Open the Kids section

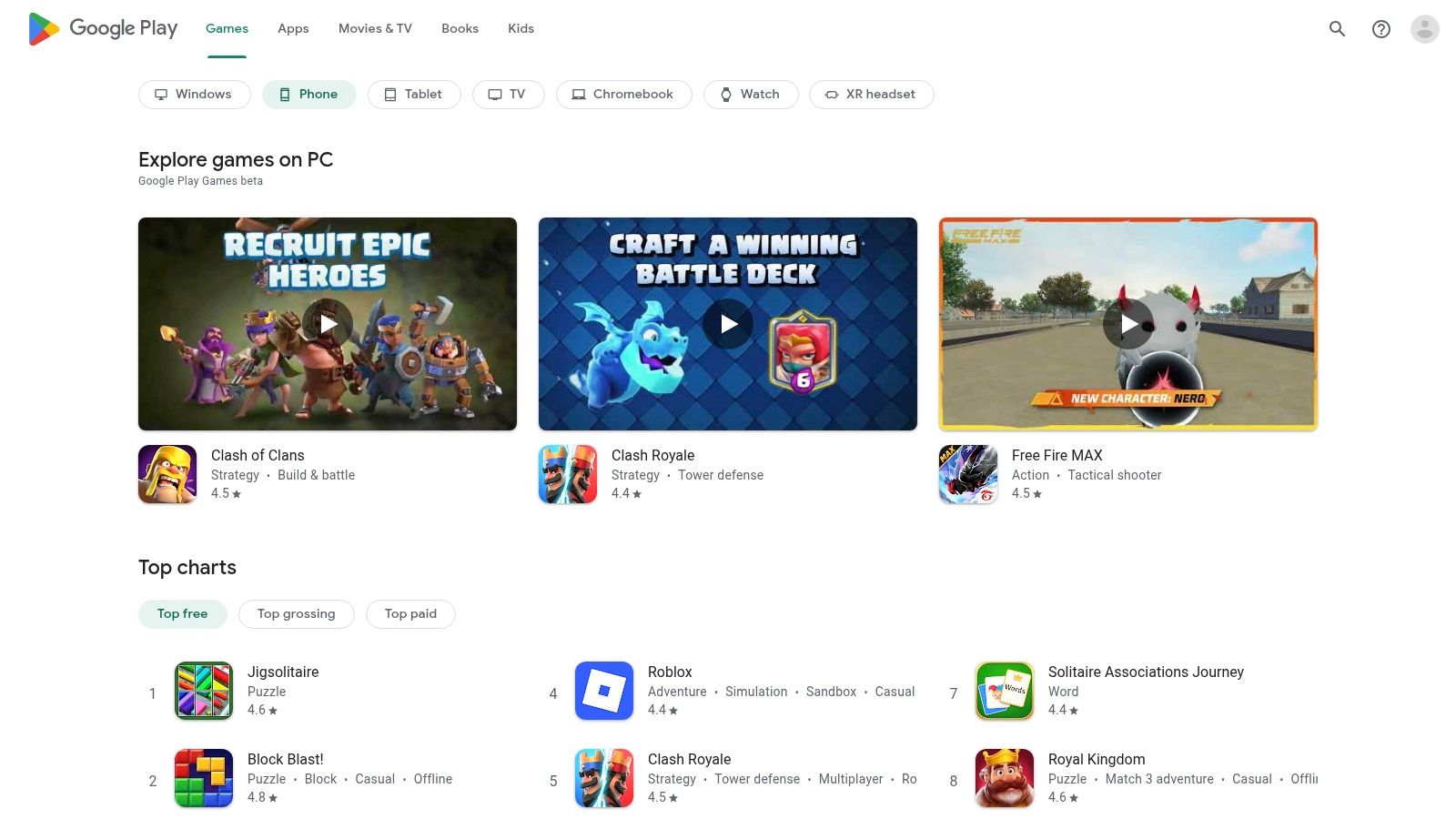coord(521,28)
